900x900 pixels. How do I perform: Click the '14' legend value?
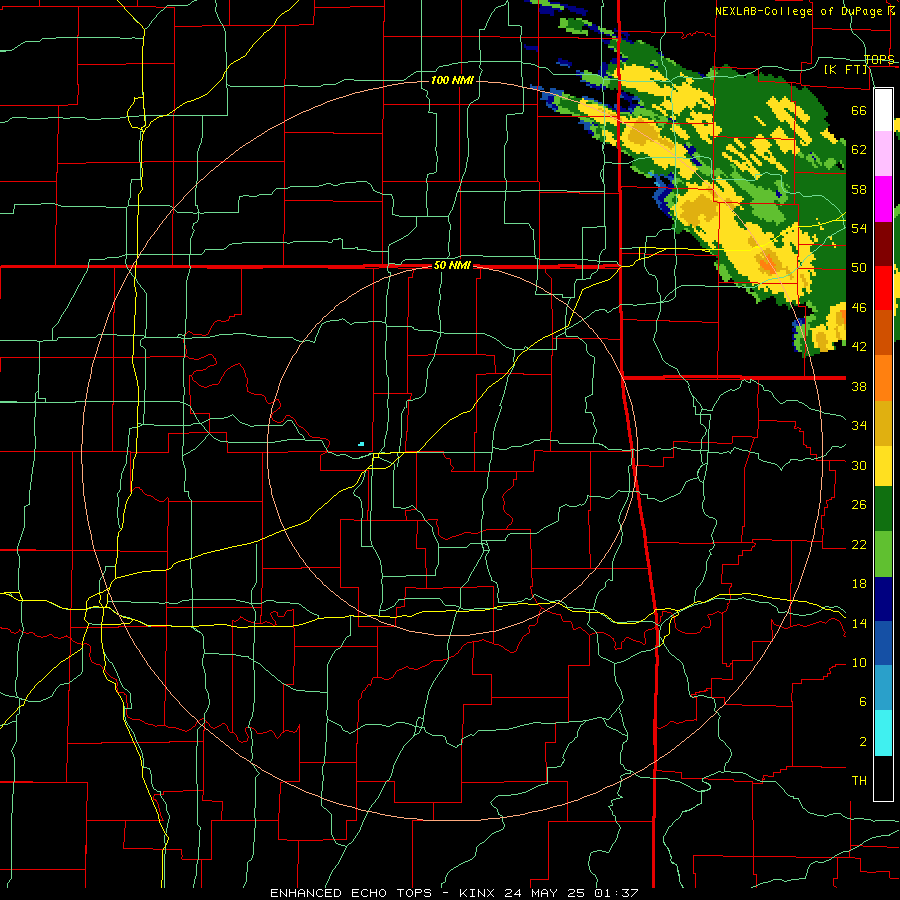pos(859,623)
